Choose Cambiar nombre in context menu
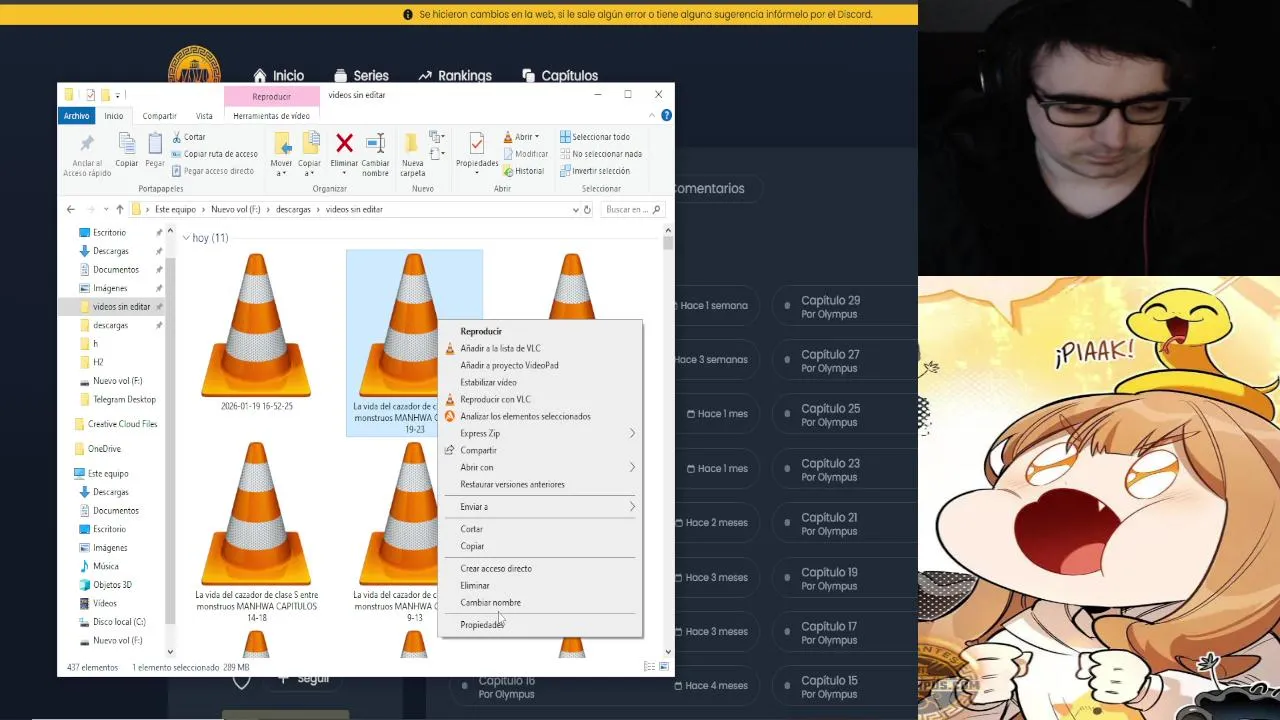Image resolution: width=1280 pixels, height=720 pixels. (490, 602)
